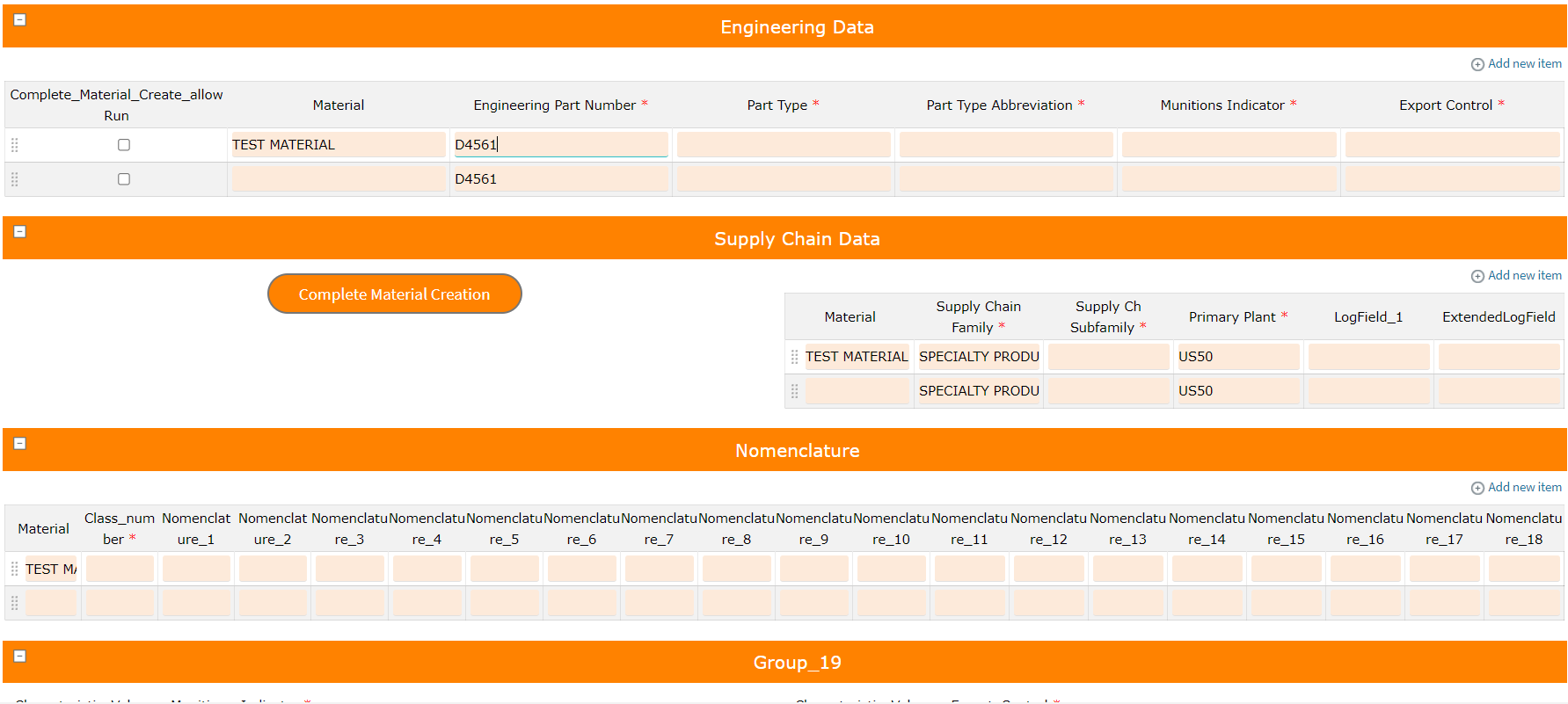Viewport: 1568px width, 704px height.
Task: Collapse the Supply Chain Data section
Action: click(x=19, y=231)
